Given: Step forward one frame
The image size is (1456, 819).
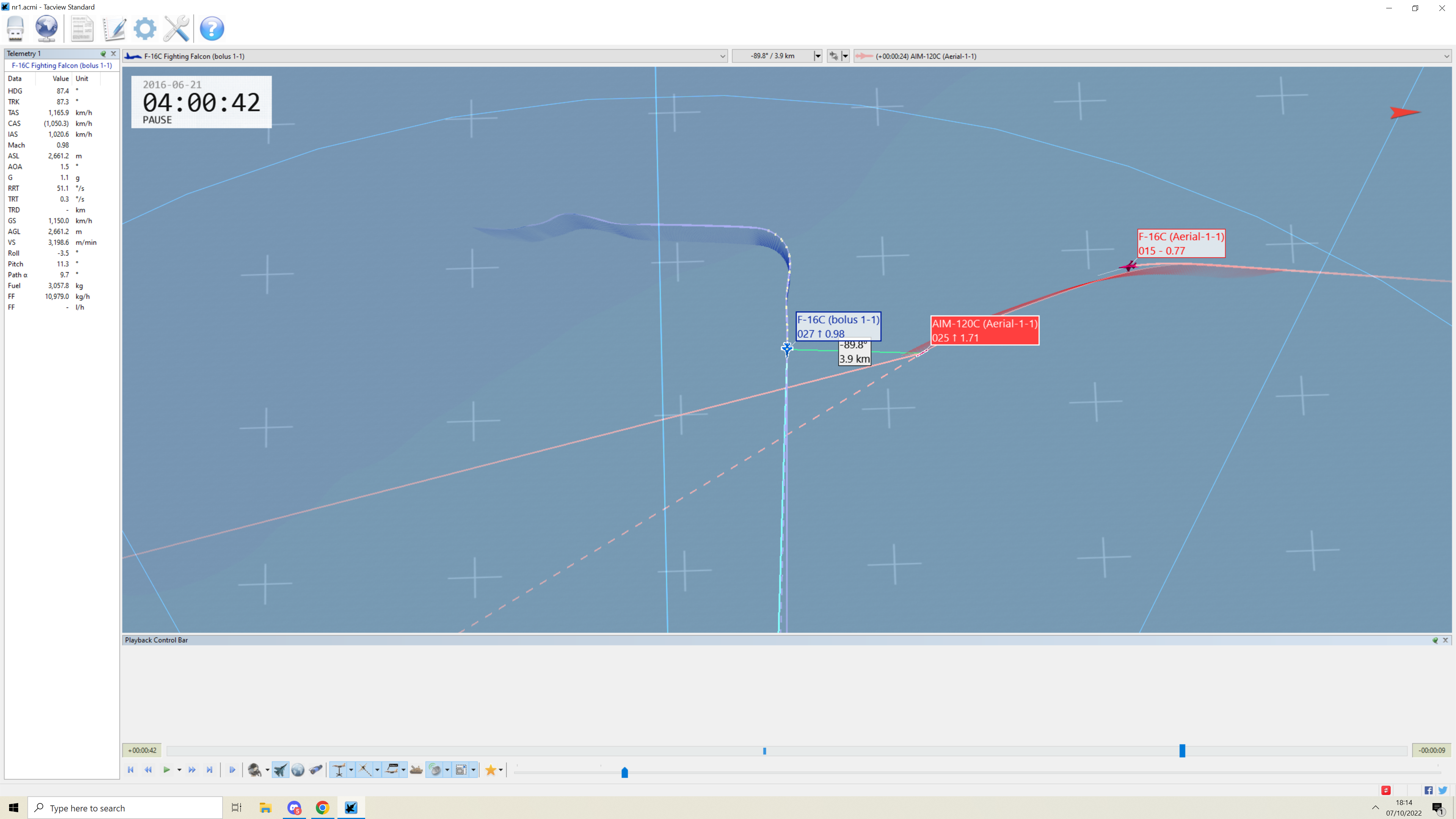Looking at the screenshot, I should tap(232, 770).
